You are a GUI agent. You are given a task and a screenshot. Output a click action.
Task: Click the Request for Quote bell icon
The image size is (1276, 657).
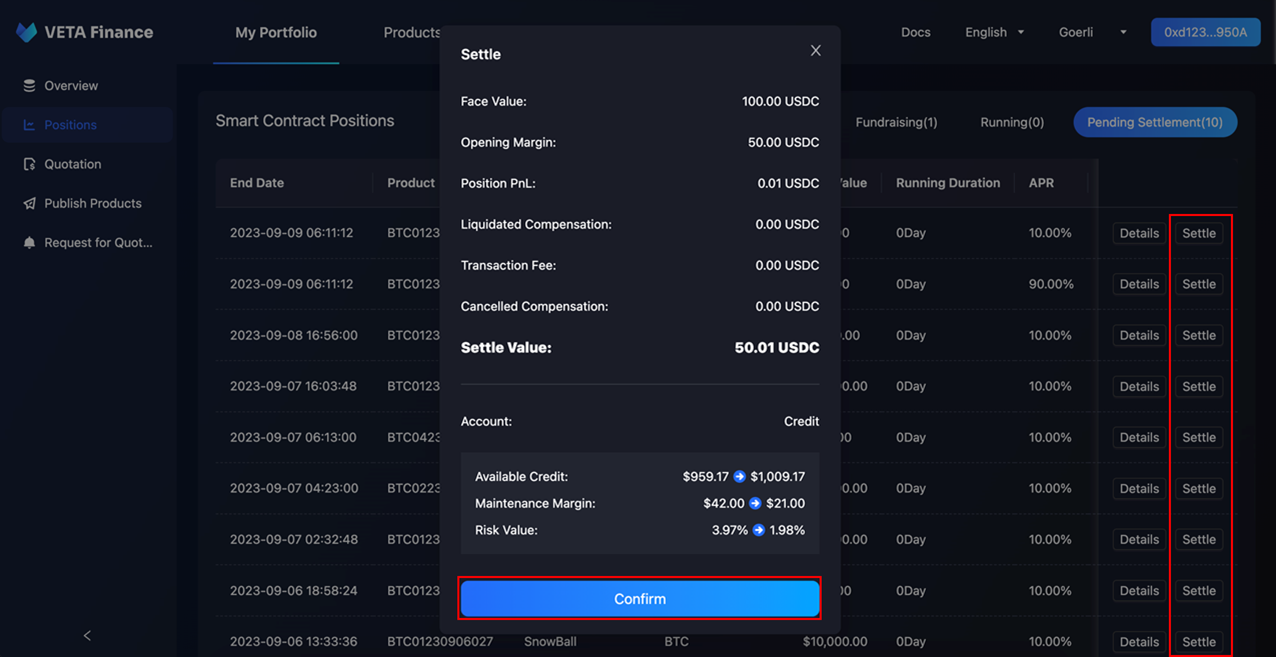coord(29,242)
